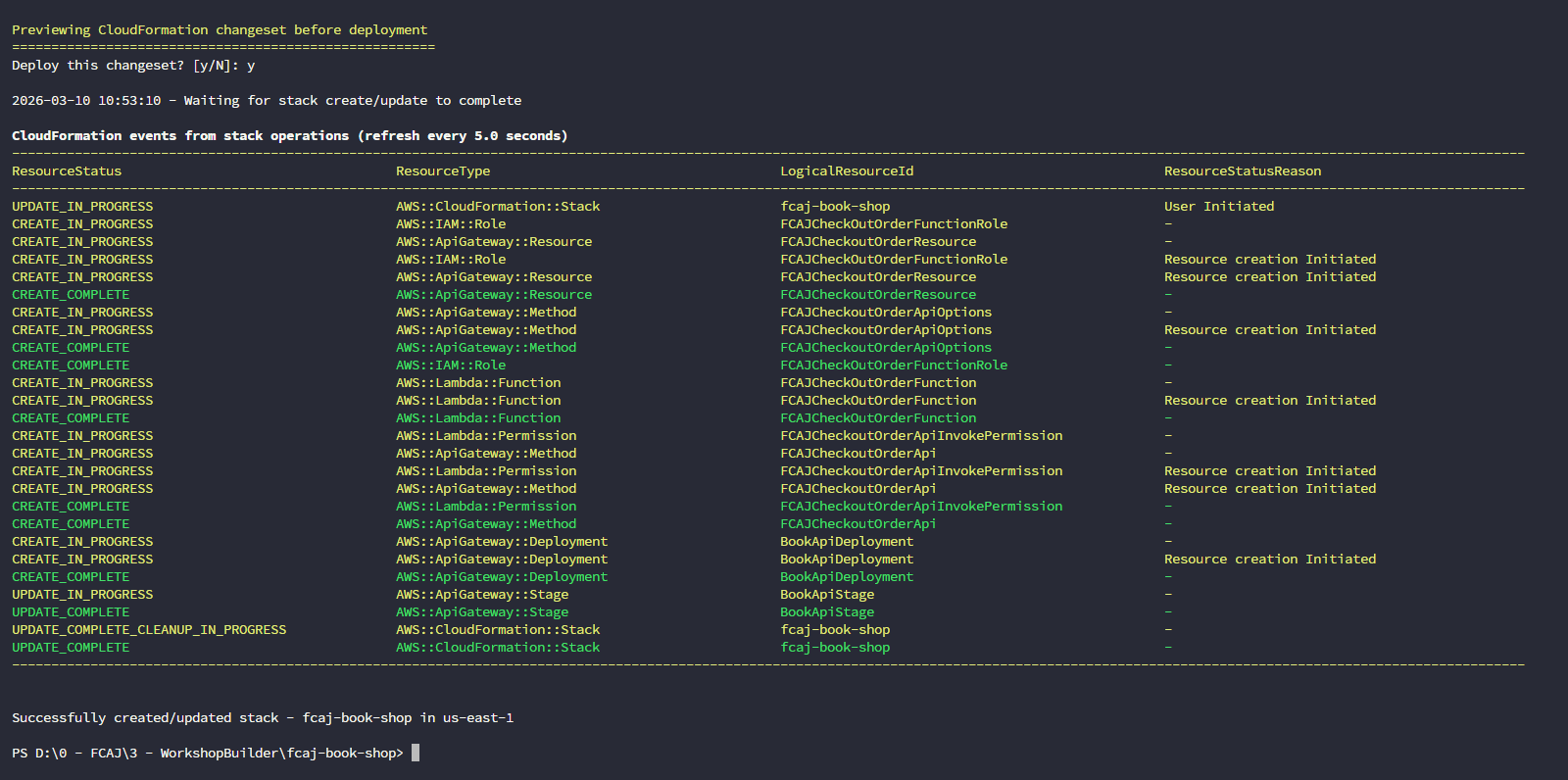Click CREATE_COMPLETE status for FCAJCheckoutOrderResource
This screenshot has height=780, width=1568.
pos(71,294)
